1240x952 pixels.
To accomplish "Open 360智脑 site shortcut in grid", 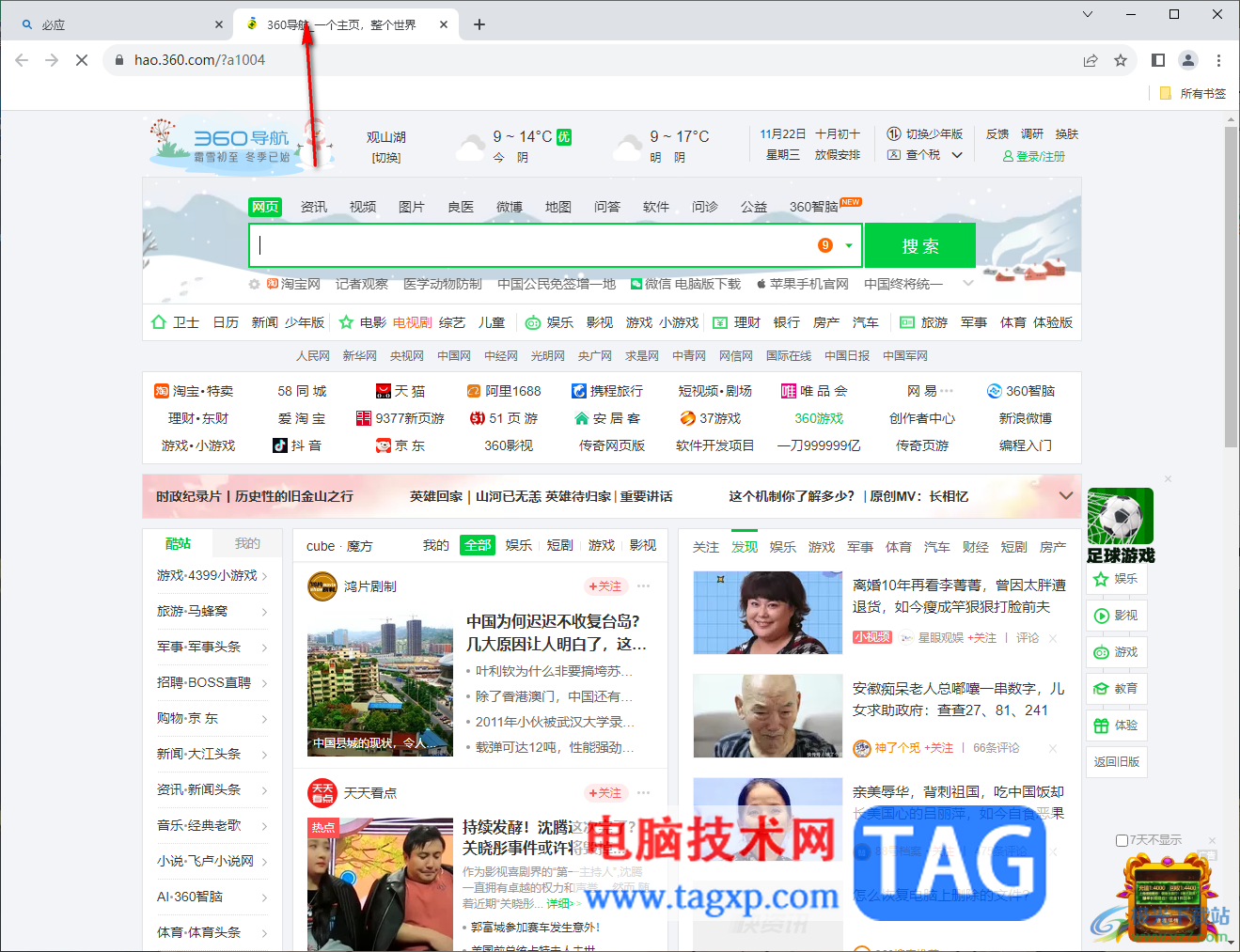I will [1021, 391].
